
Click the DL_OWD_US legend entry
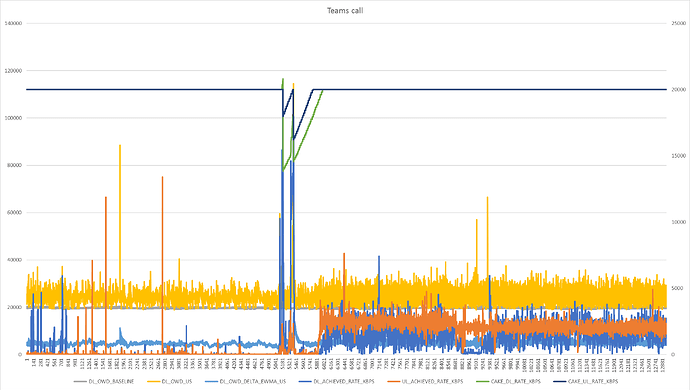(x=177, y=381)
